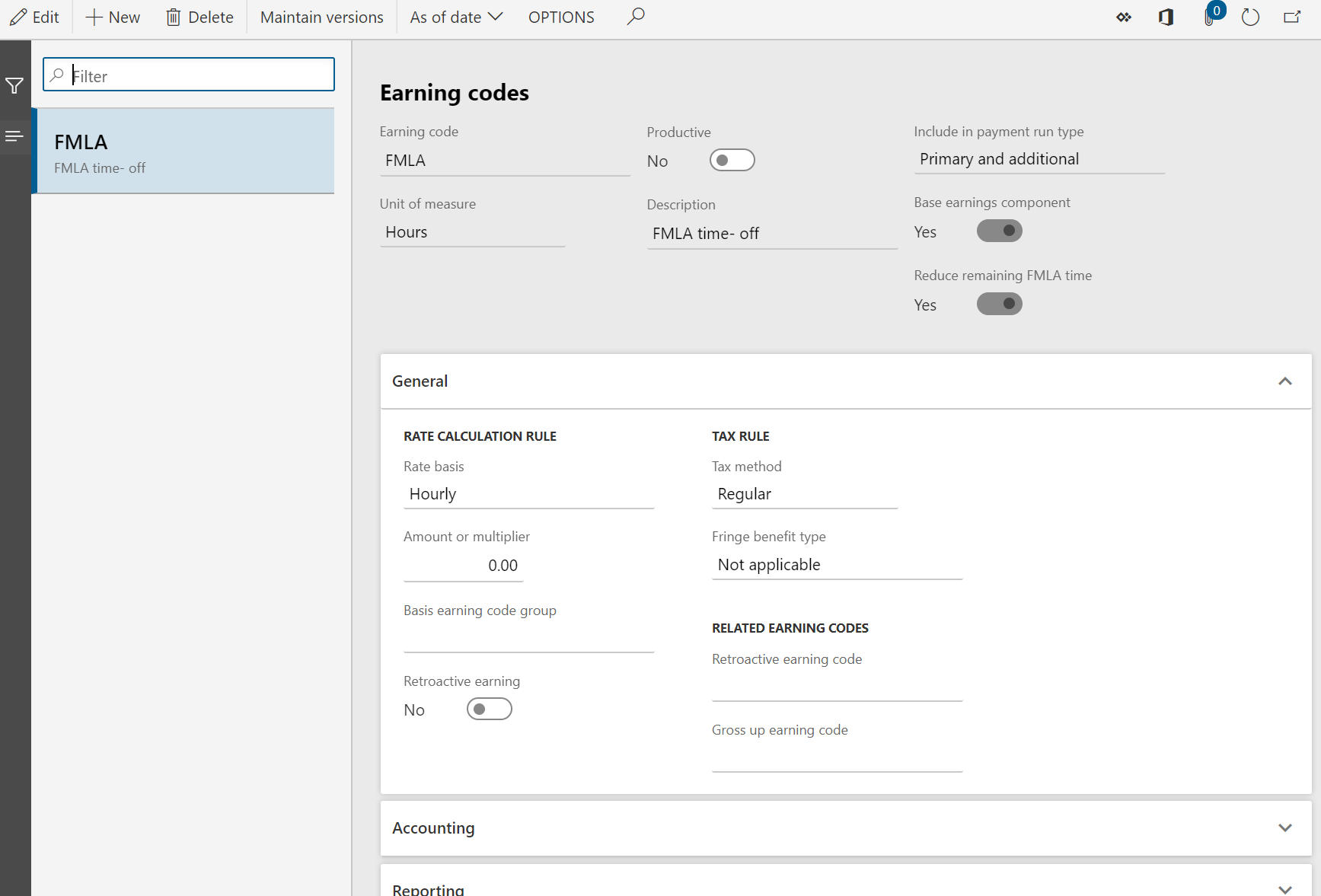Expand the Accounting section
Image resolution: width=1321 pixels, height=896 pixels.
1284,828
